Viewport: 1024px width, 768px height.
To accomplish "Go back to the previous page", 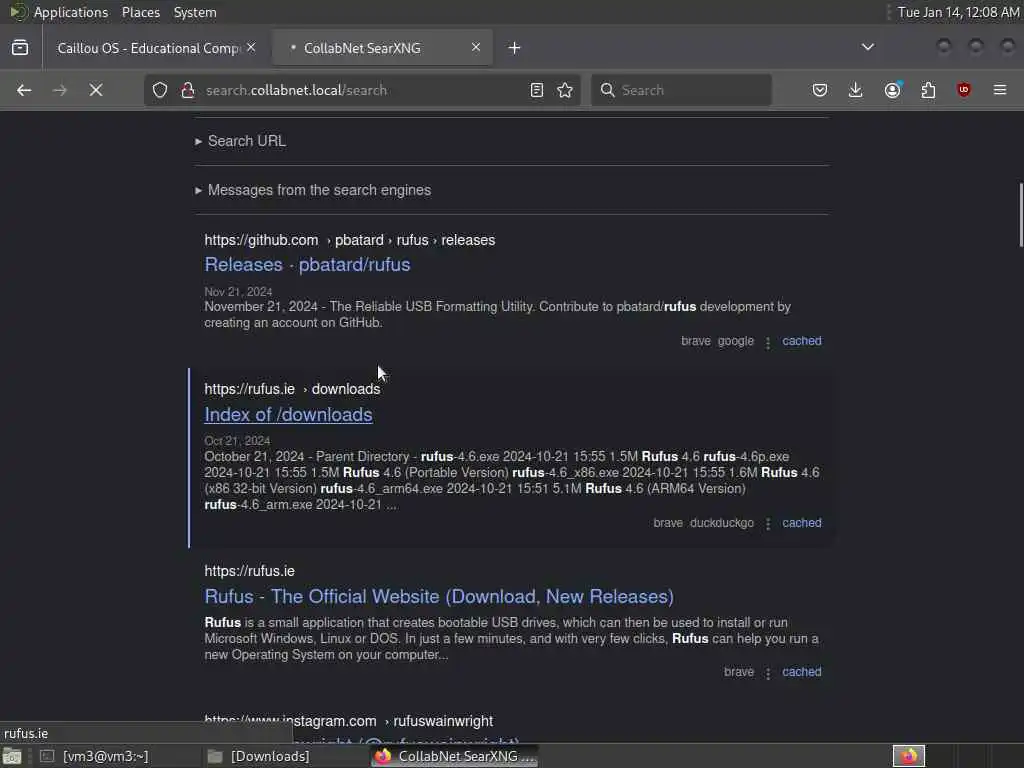I will tap(24, 90).
